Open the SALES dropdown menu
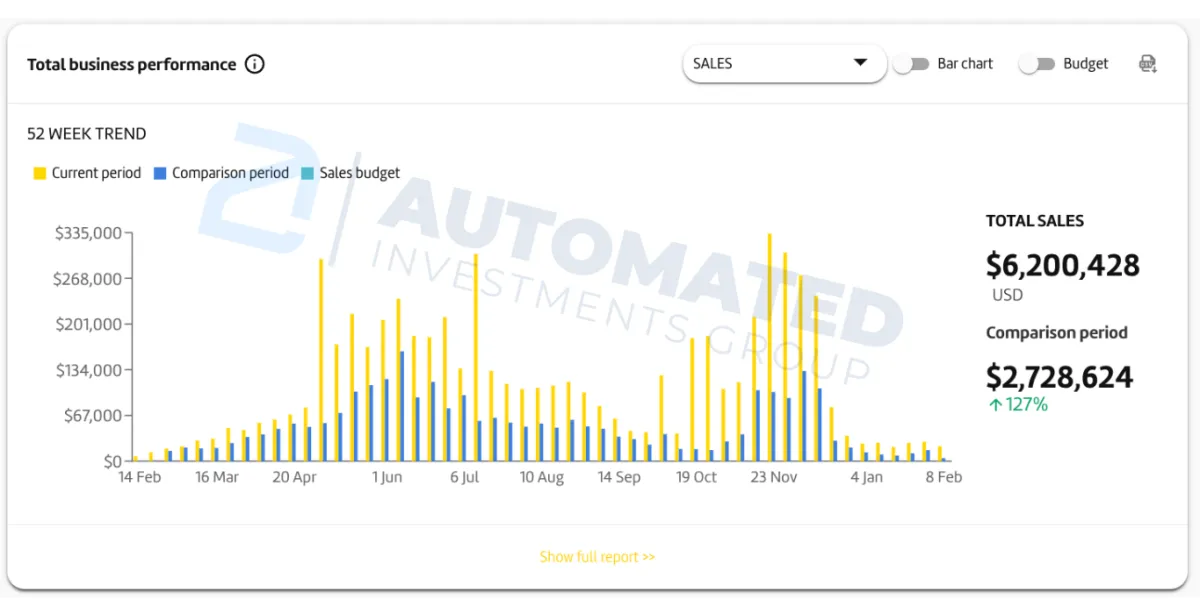 point(784,63)
